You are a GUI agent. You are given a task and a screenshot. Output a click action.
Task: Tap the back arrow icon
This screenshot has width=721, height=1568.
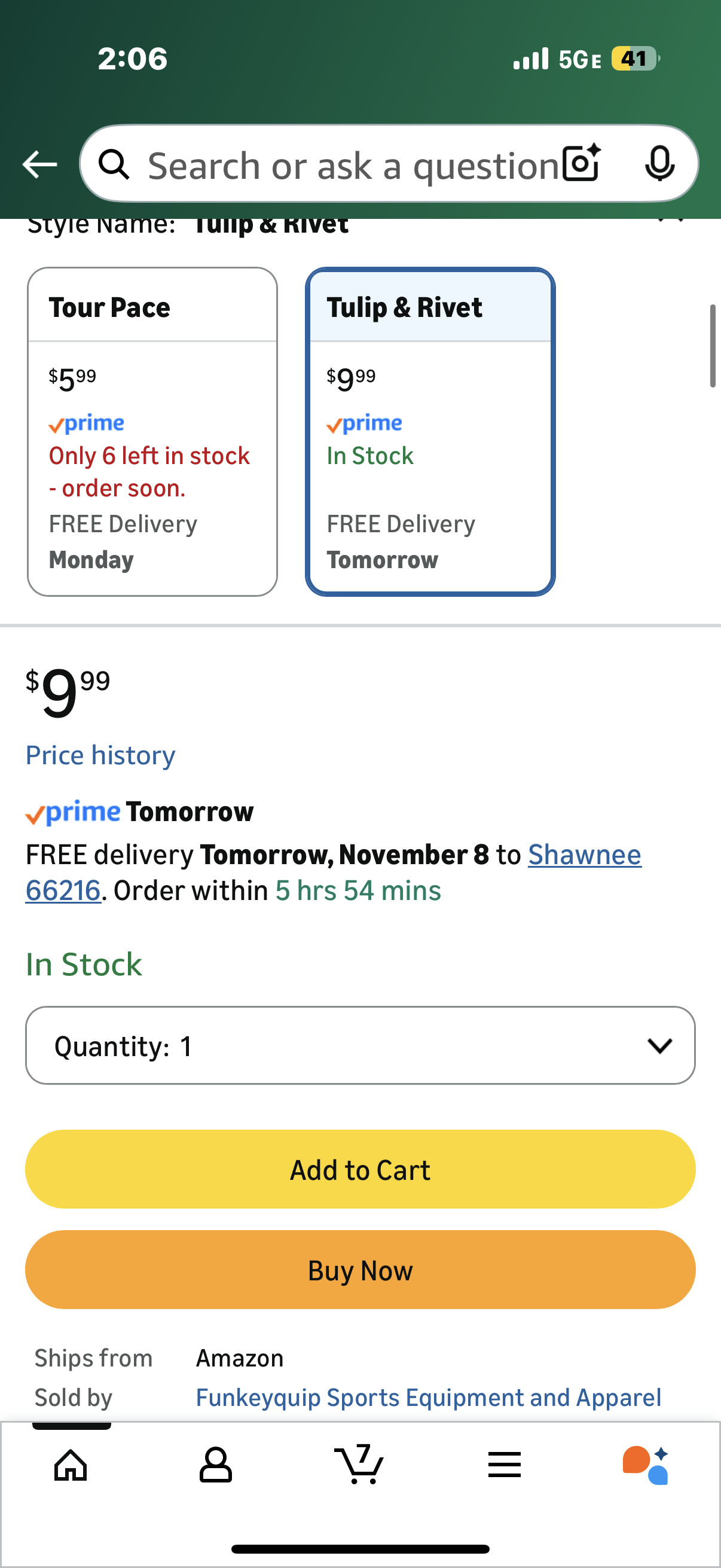tap(39, 164)
